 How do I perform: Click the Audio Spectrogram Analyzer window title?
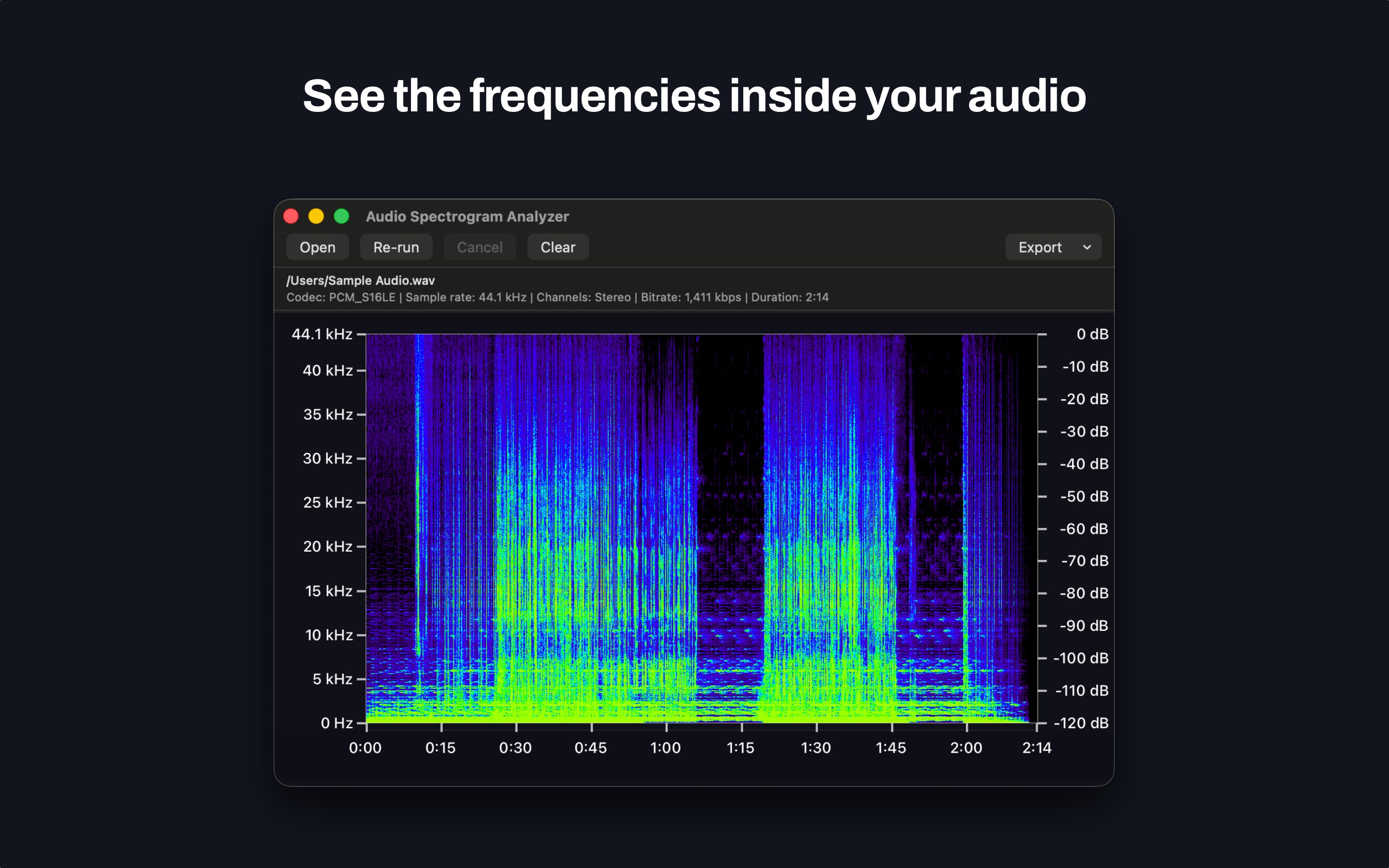click(467, 217)
